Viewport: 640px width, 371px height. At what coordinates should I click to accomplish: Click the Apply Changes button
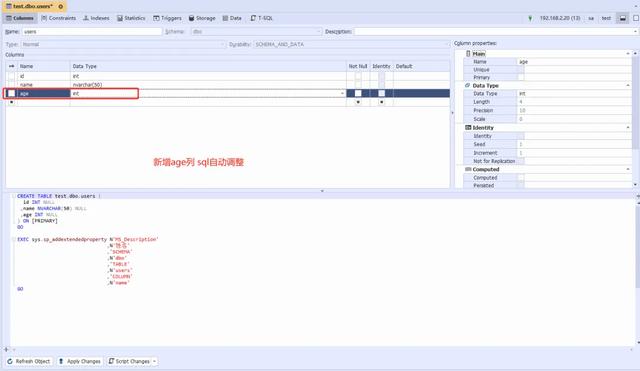point(79,361)
